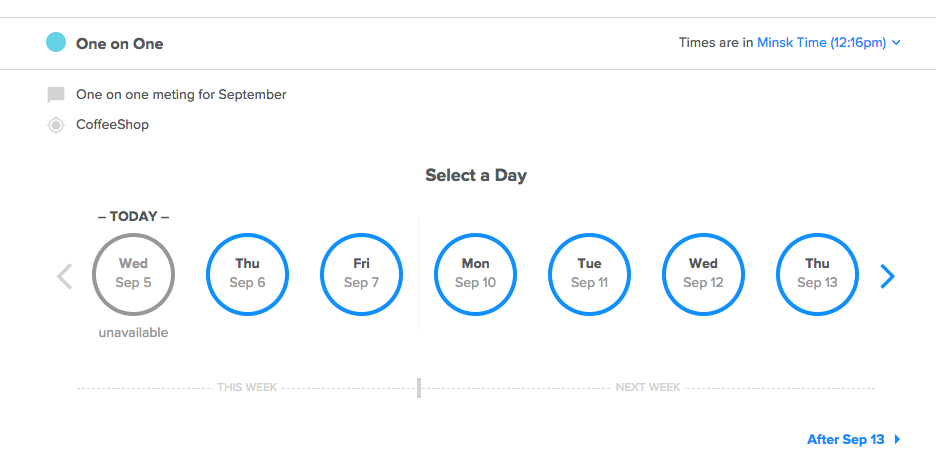Screen dimensions: 936x457
Task: Click the THIS WEEK timeline label
Action: point(247,387)
